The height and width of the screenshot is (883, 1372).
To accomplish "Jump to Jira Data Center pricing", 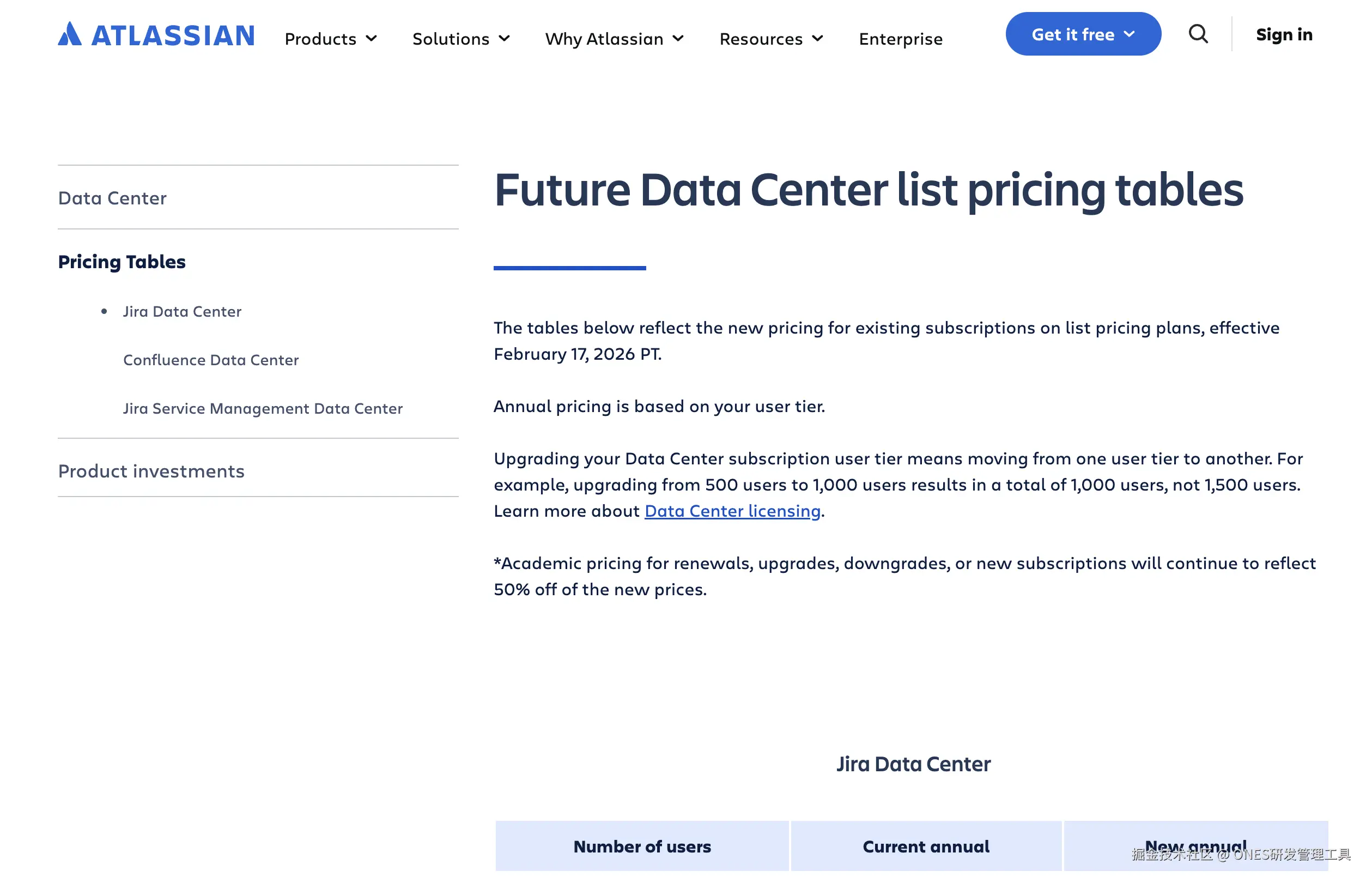I will coord(181,311).
